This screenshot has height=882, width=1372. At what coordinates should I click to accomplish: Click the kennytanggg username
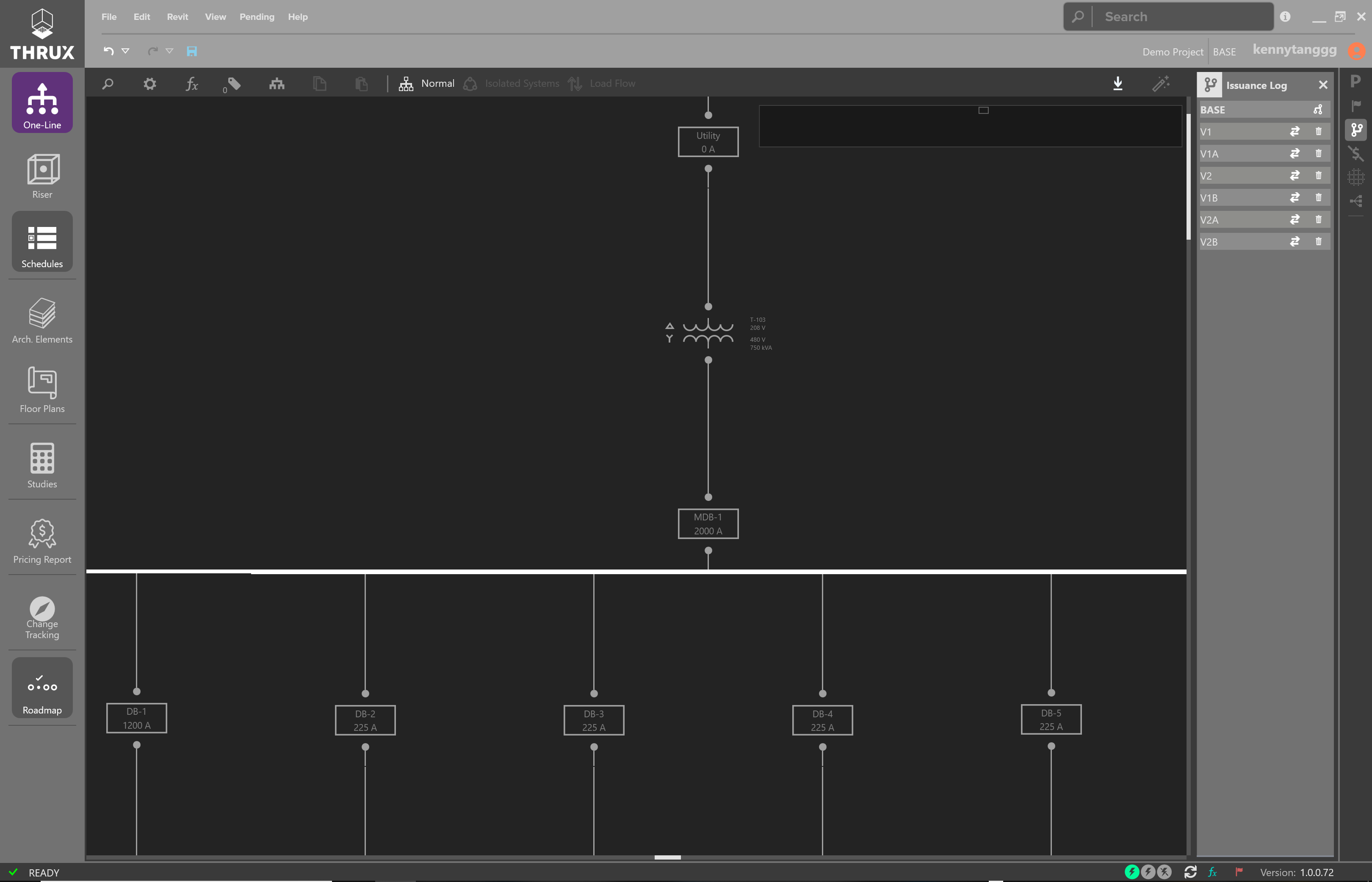pos(1294,50)
